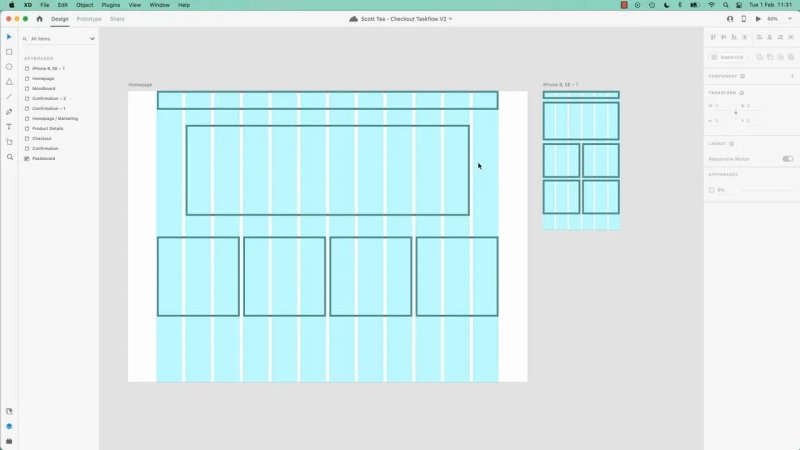800x450 pixels.
Task: Open the Object menu
Action: pyautogui.click(x=85, y=5)
